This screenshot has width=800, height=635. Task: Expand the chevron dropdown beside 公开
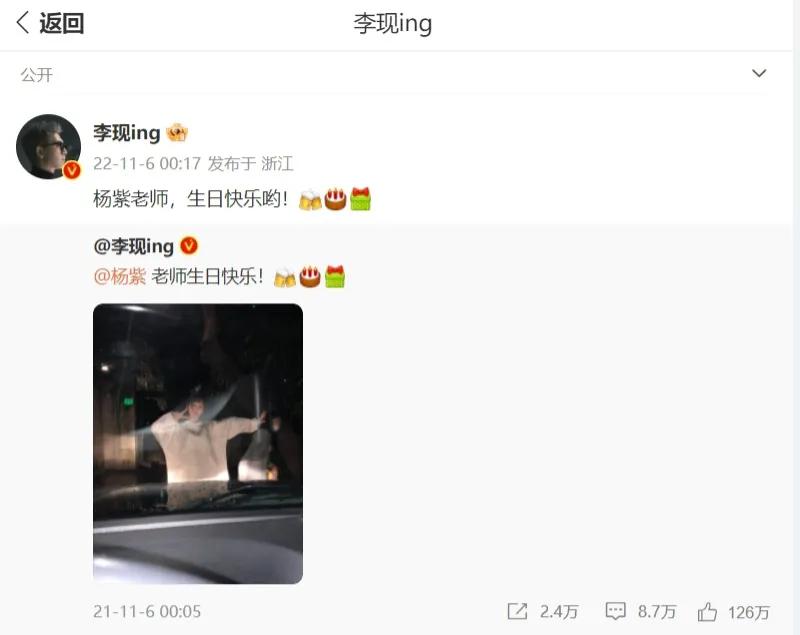click(x=759, y=73)
